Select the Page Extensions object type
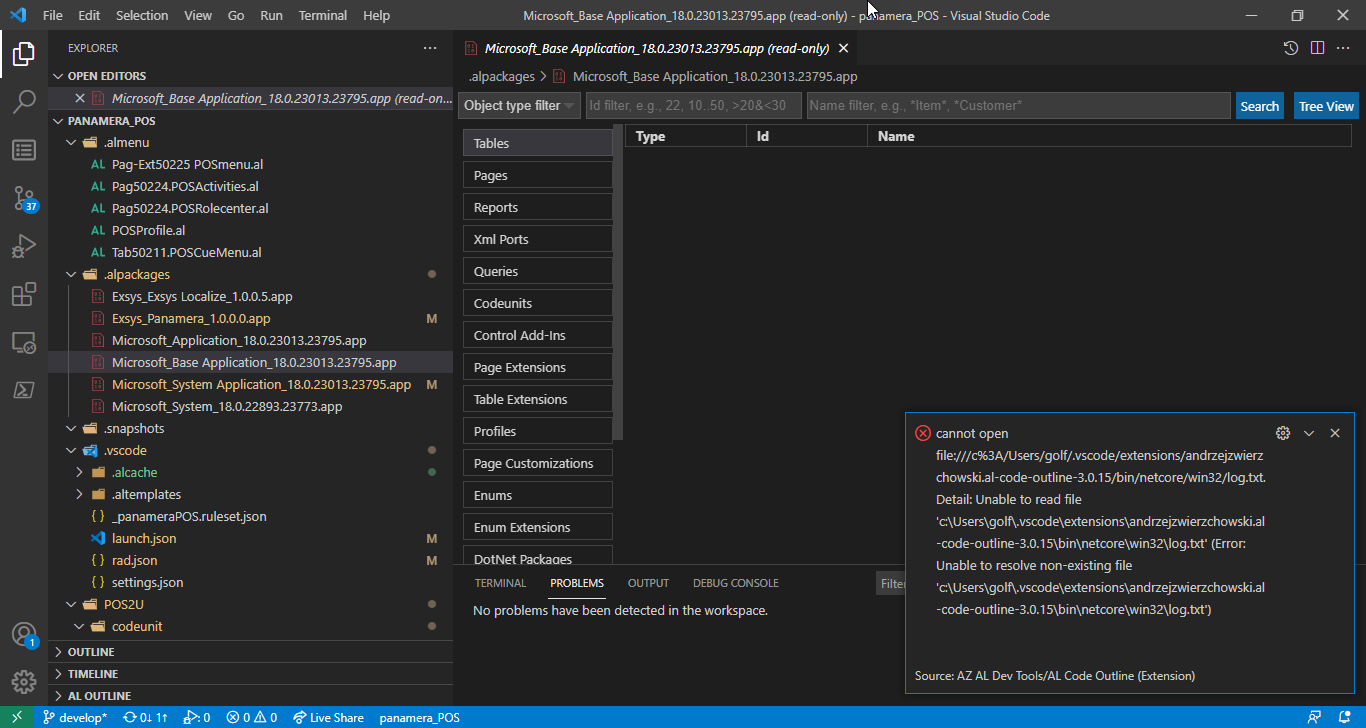The image size is (1366, 728). click(538, 367)
